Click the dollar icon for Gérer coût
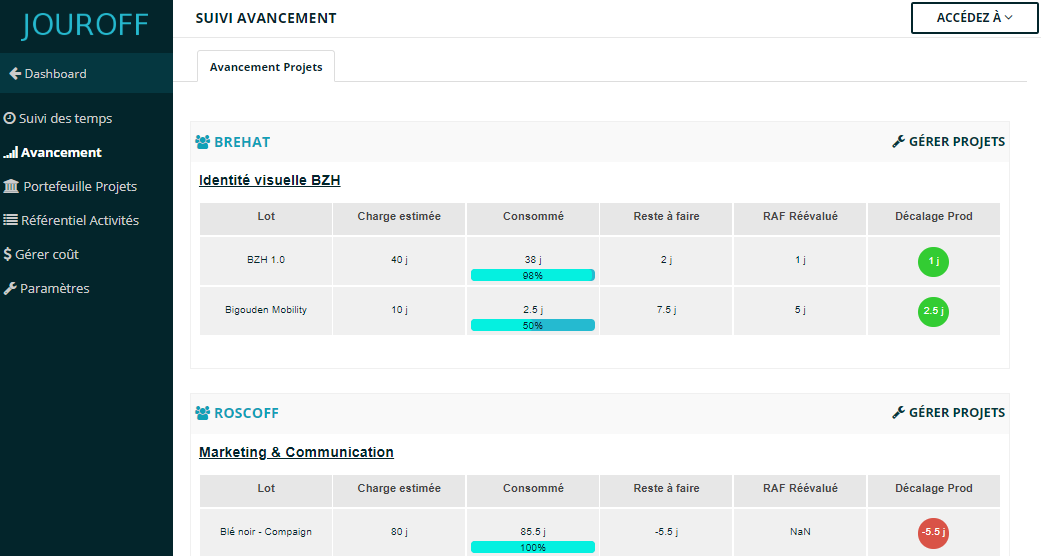 pos(8,255)
